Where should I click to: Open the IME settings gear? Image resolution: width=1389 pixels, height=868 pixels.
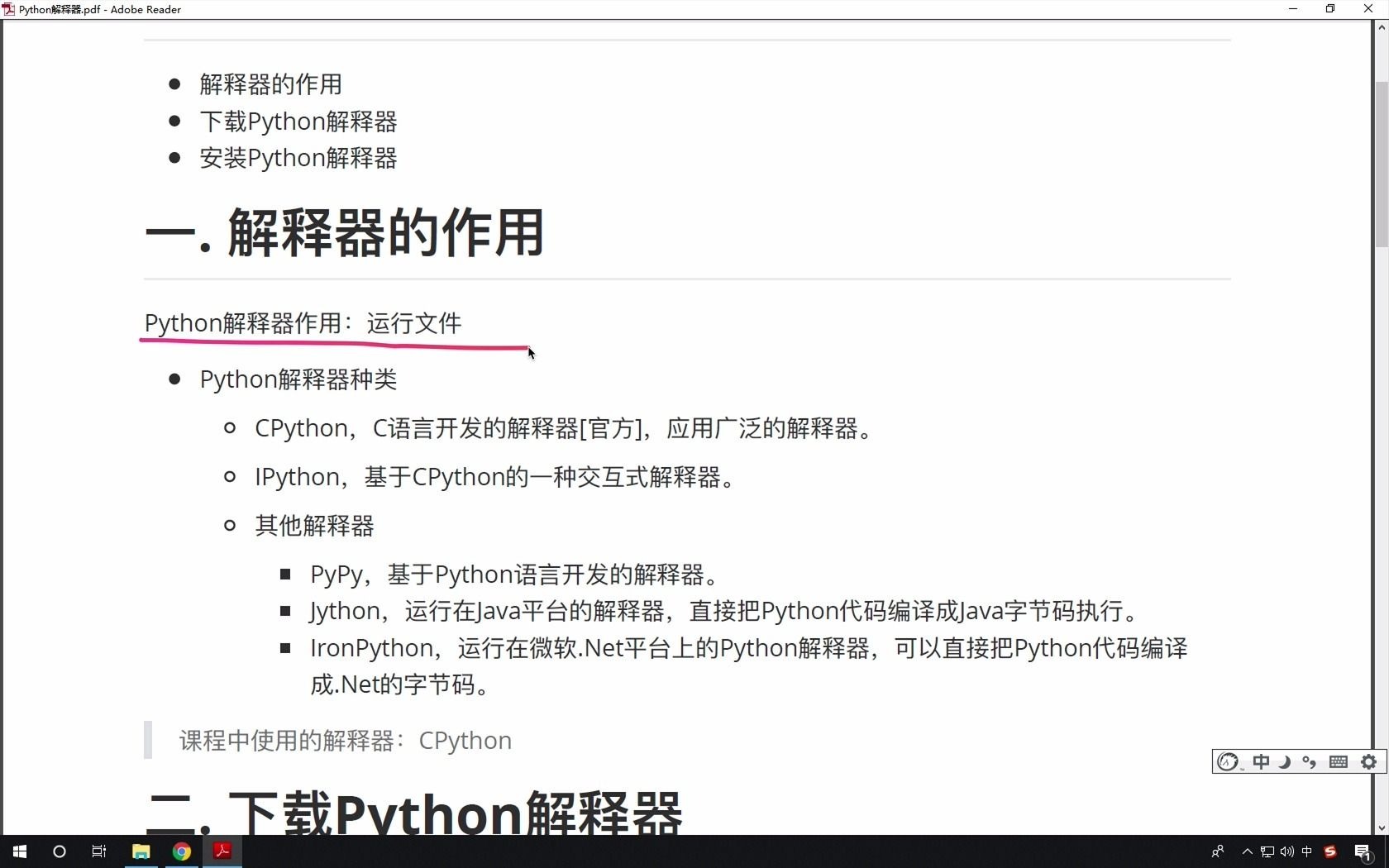click(x=1369, y=762)
